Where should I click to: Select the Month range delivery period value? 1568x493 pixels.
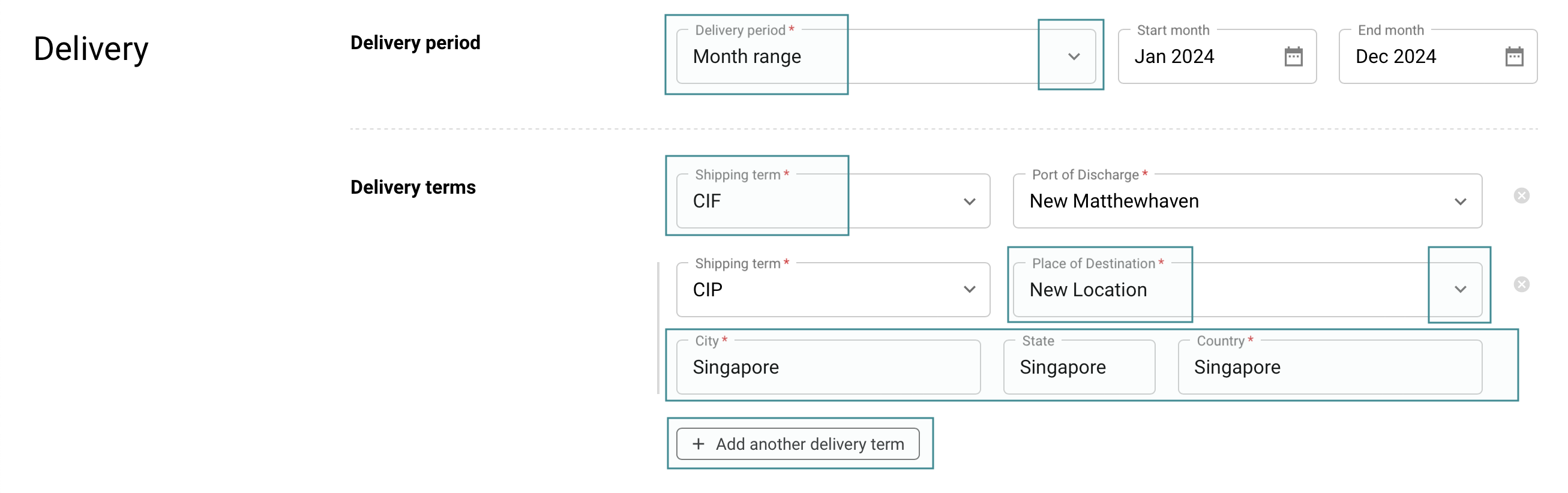[748, 56]
